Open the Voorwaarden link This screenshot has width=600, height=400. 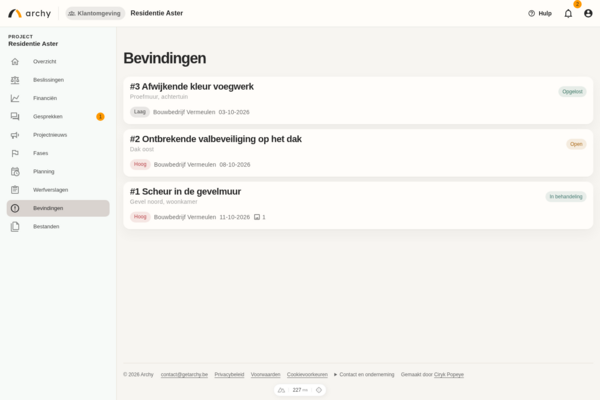click(x=266, y=374)
